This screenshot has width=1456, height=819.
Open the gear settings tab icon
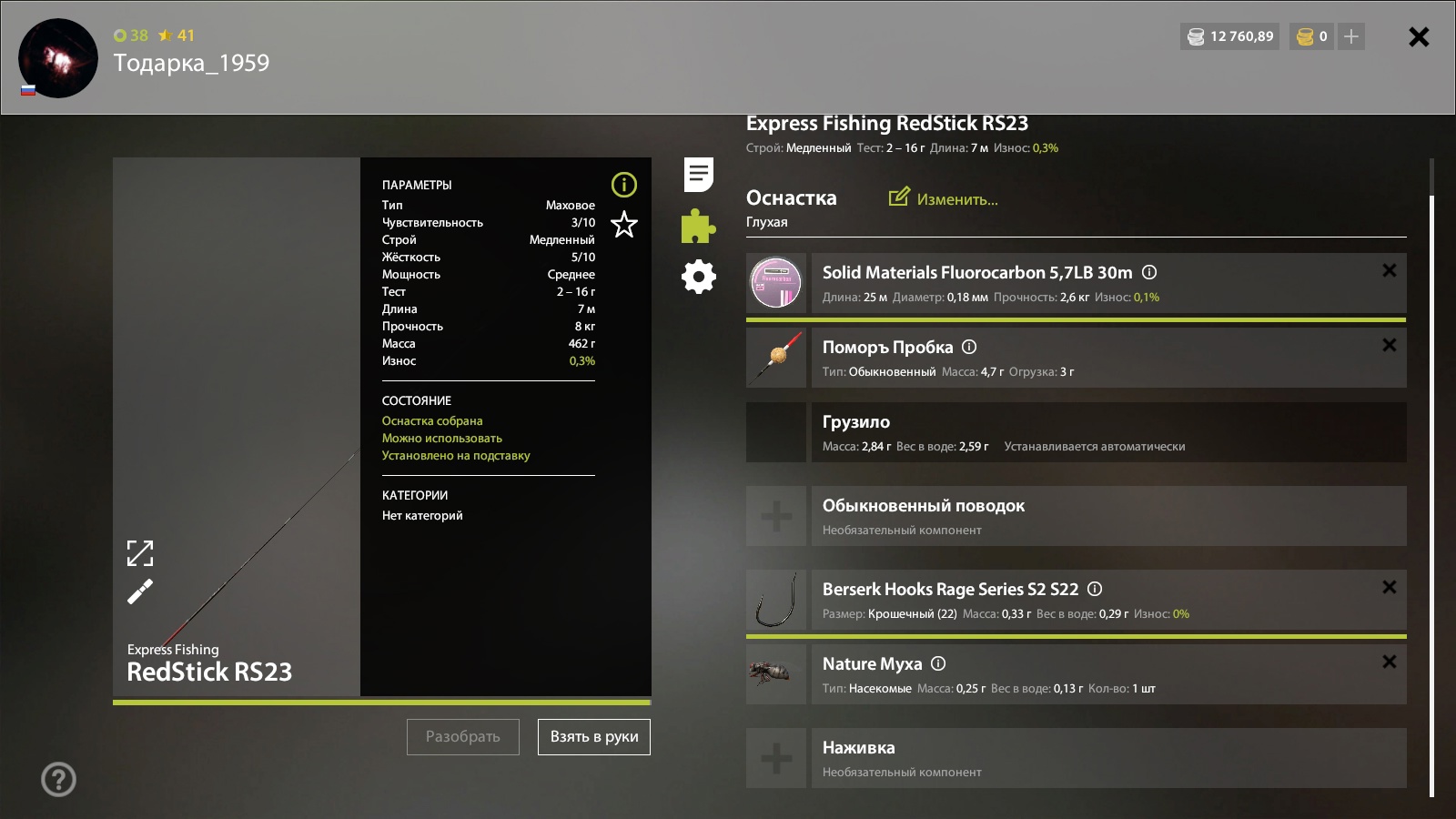point(699,277)
